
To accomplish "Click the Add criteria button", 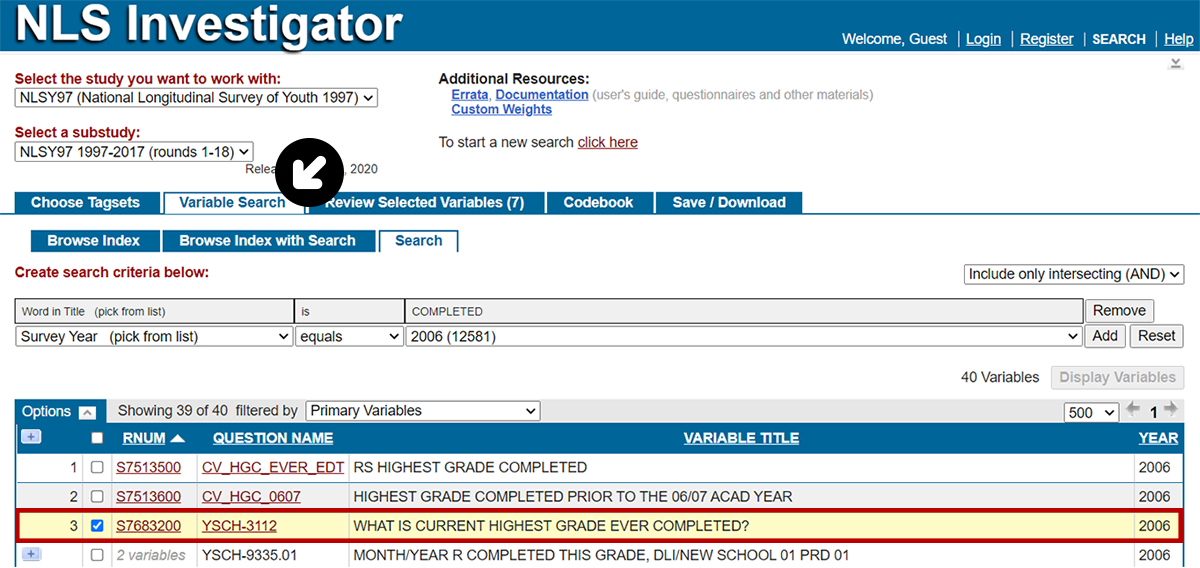I will click(x=1105, y=336).
